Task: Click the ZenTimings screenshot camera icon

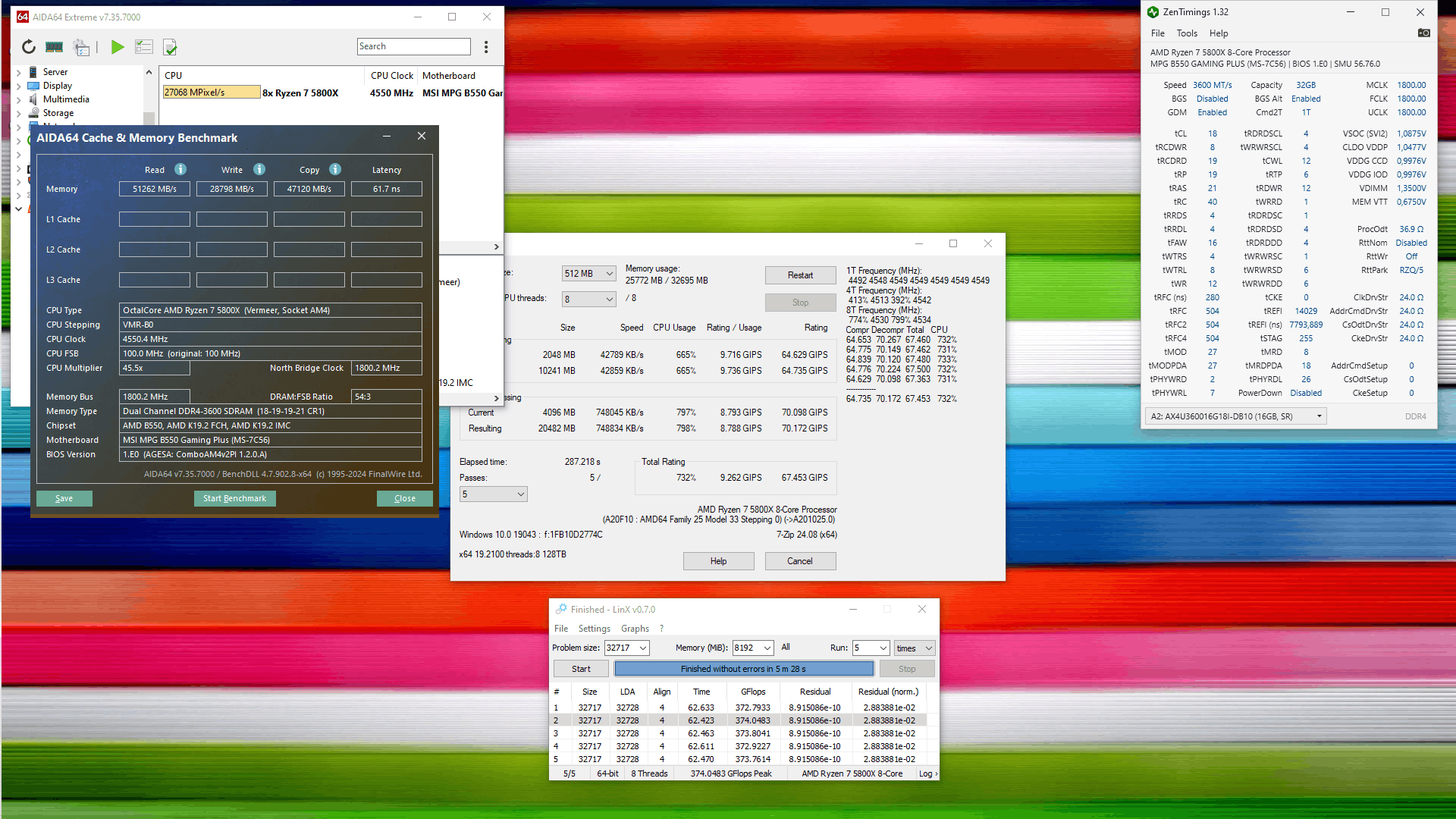Action: (1423, 33)
